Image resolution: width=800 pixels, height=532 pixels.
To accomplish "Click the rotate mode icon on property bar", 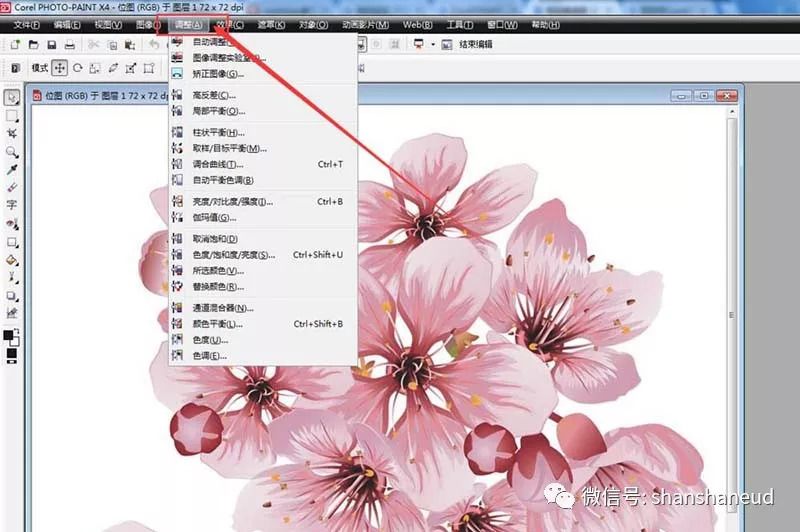I will click(x=78, y=68).
